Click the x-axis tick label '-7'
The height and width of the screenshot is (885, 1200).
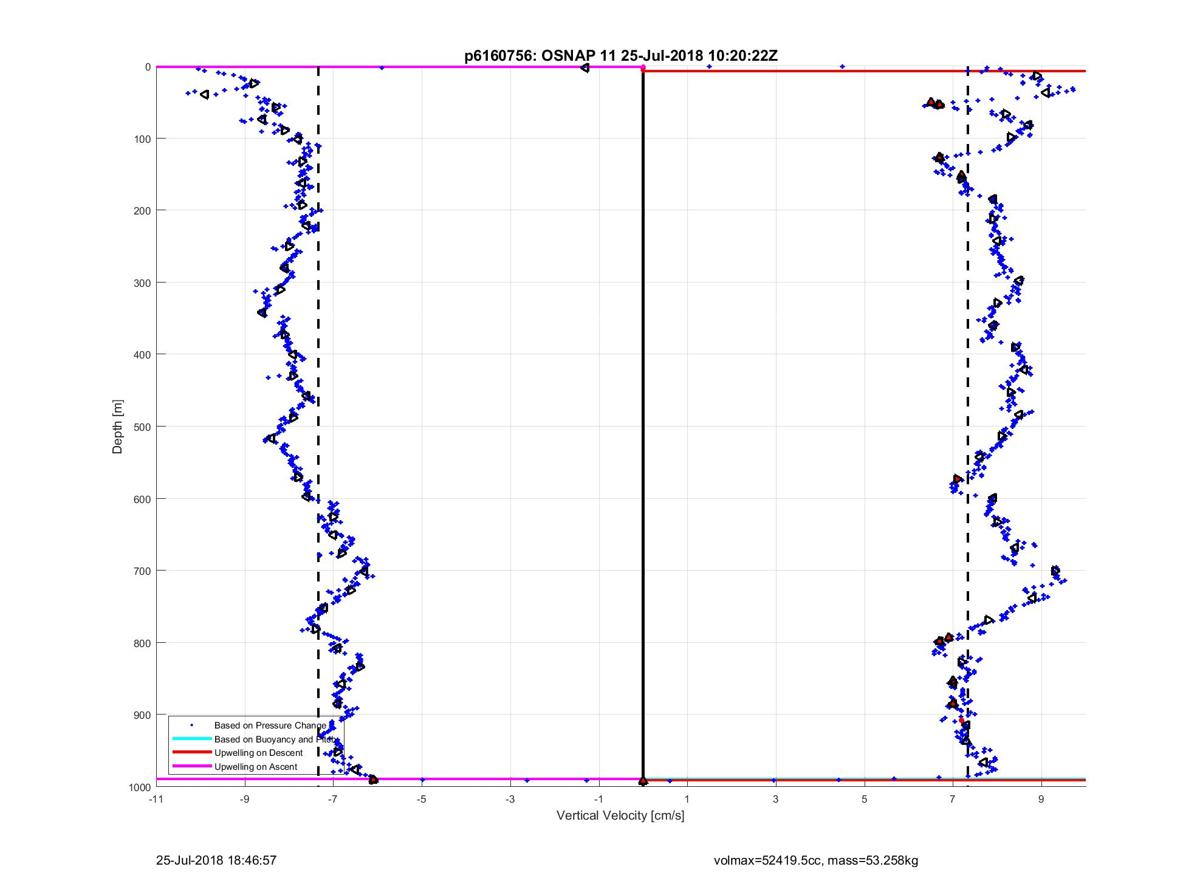tap(333, 799)
